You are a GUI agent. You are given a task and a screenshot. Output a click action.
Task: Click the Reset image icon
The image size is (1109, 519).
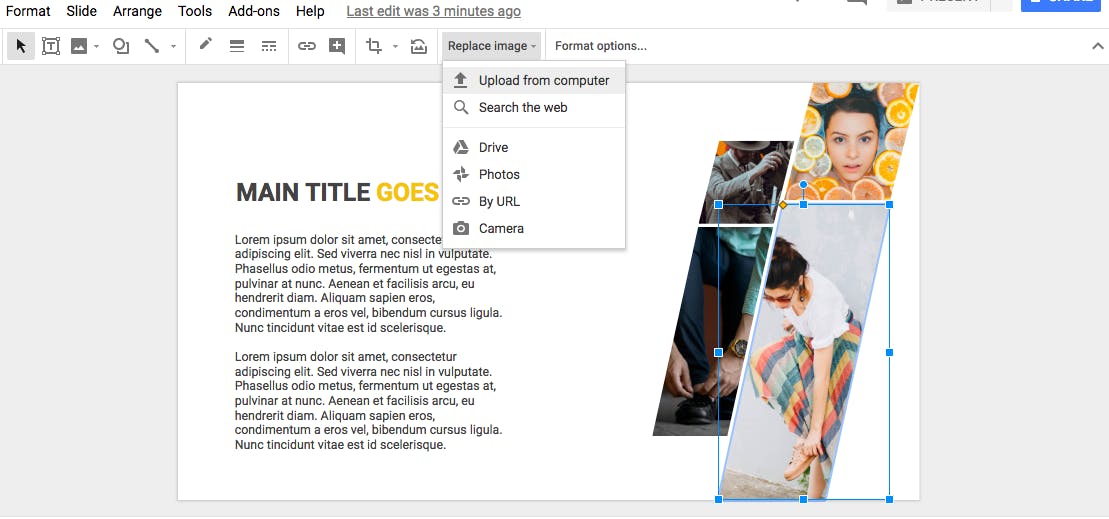click(419, 46)
